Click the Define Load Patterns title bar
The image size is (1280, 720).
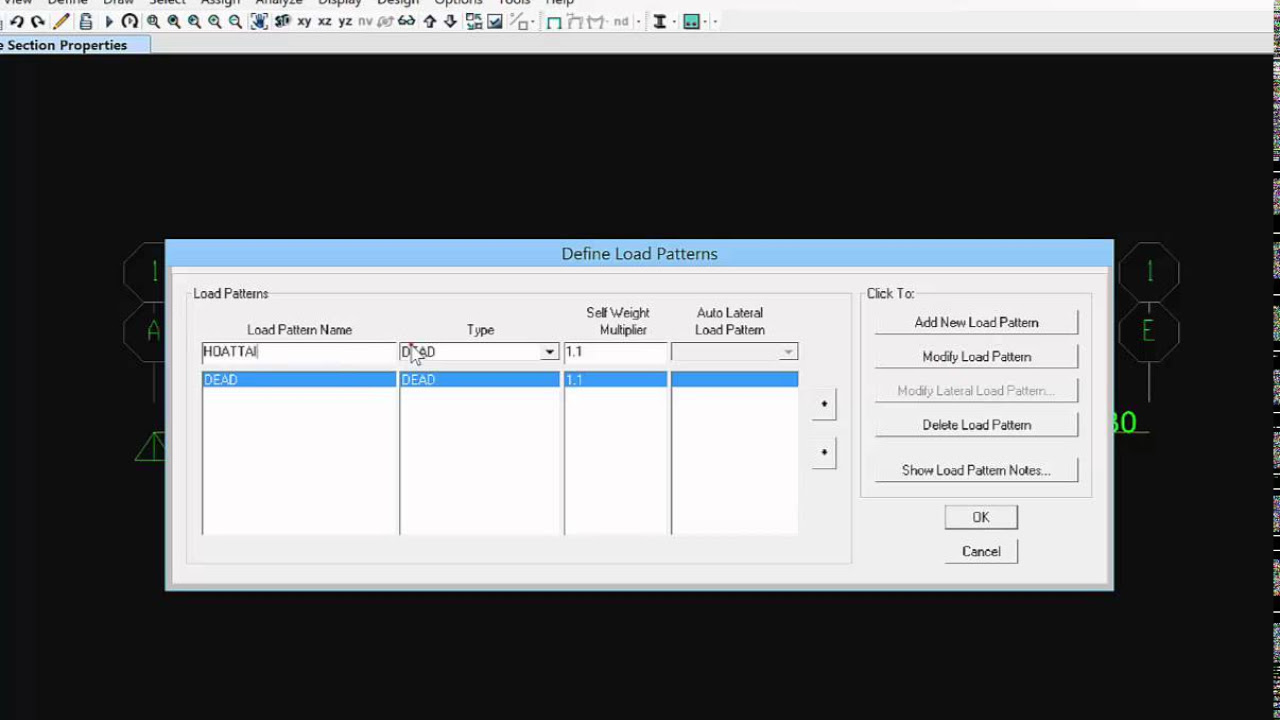tap(639, 254)
